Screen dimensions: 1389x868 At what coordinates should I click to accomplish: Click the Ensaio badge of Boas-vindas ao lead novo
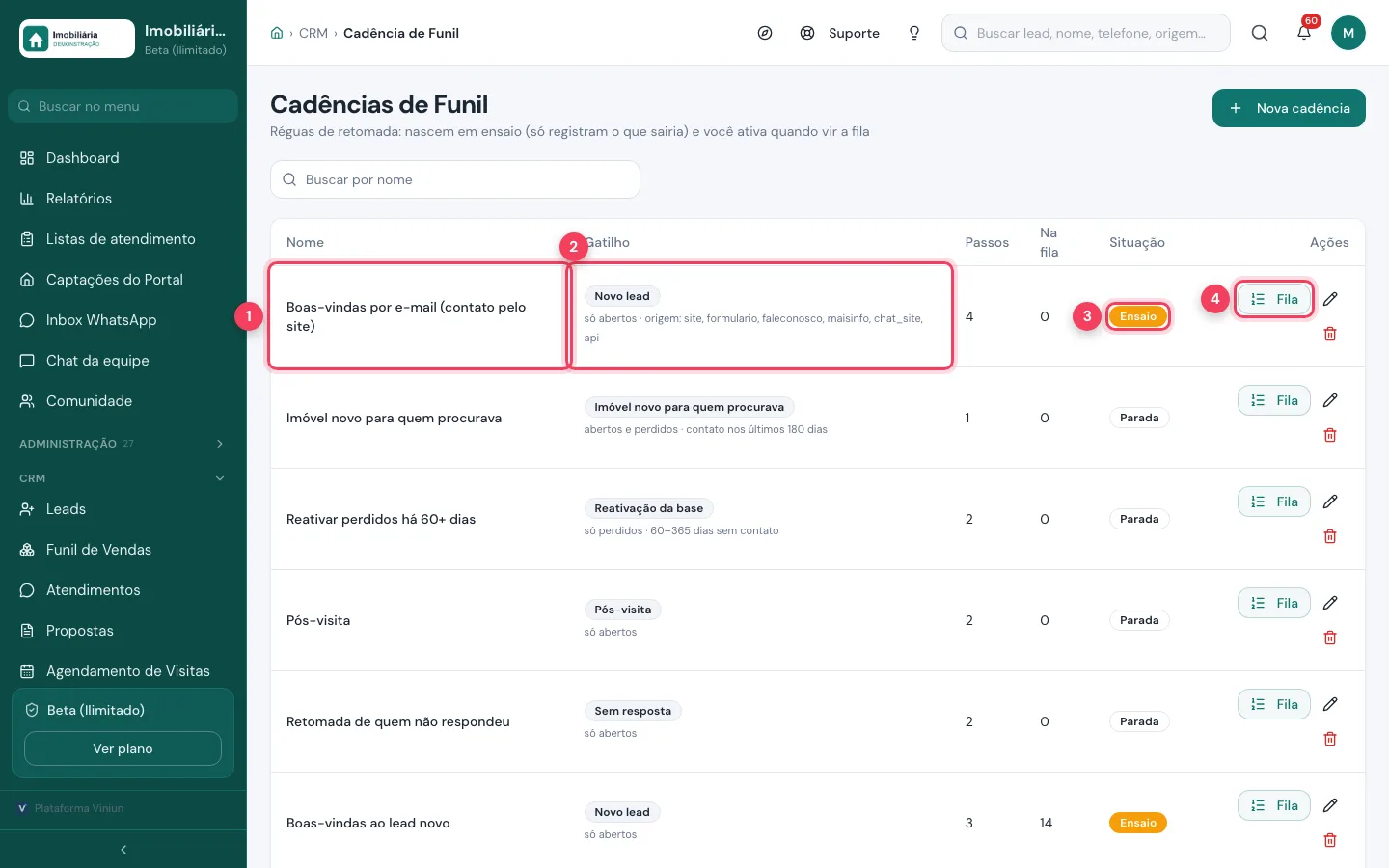click(x=1138, y=823)
